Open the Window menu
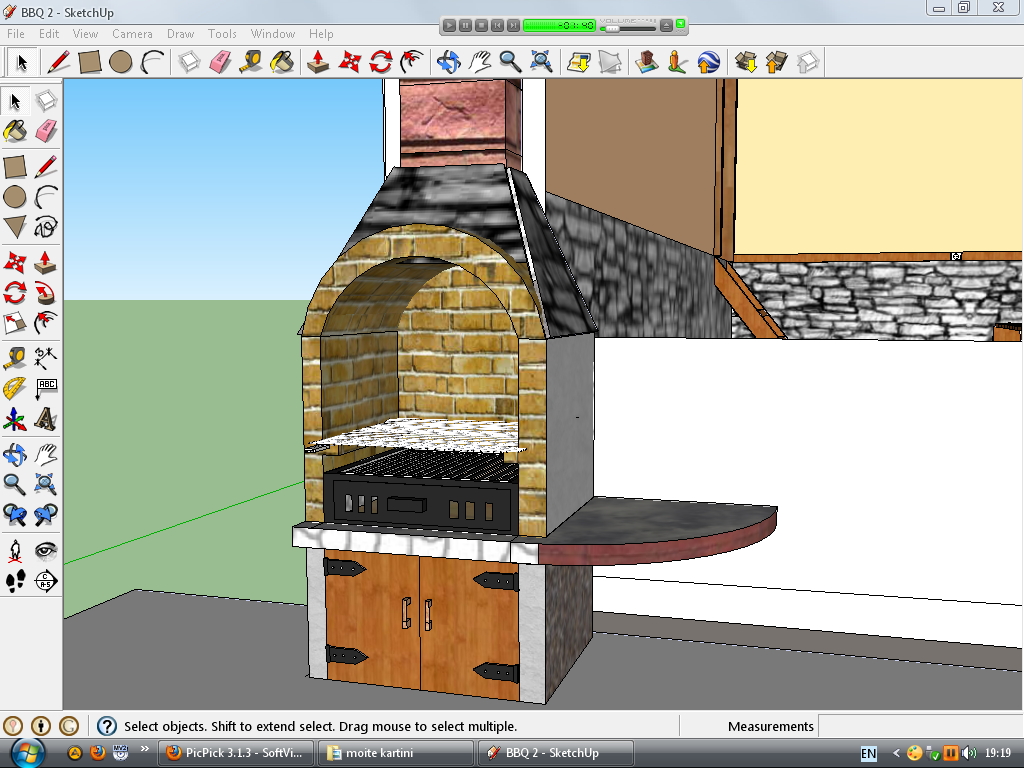Image resolution: width=1024 pixels, height=768 pixels. pos(272,34)
